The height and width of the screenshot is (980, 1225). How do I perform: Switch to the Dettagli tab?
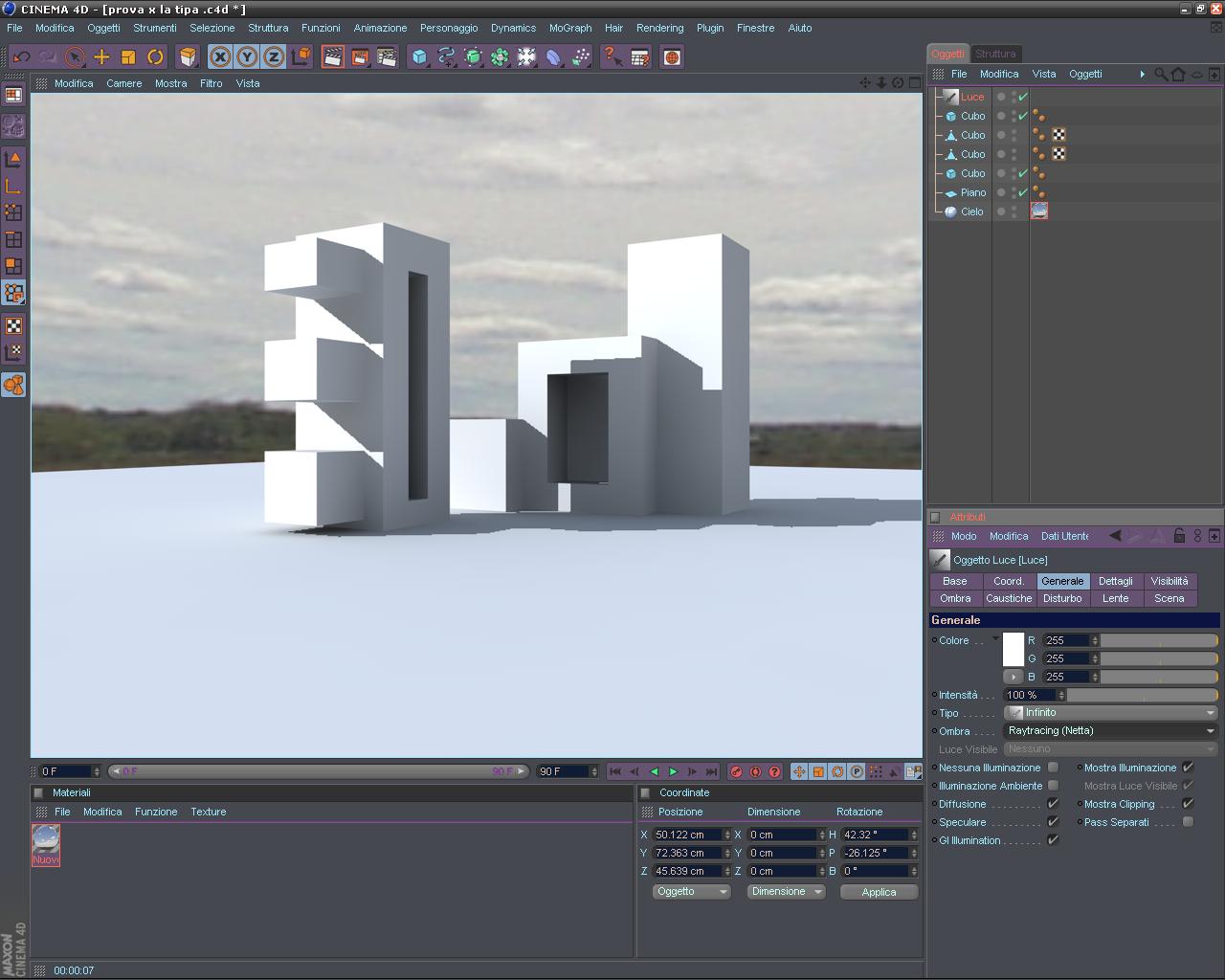click(1115, 581)
